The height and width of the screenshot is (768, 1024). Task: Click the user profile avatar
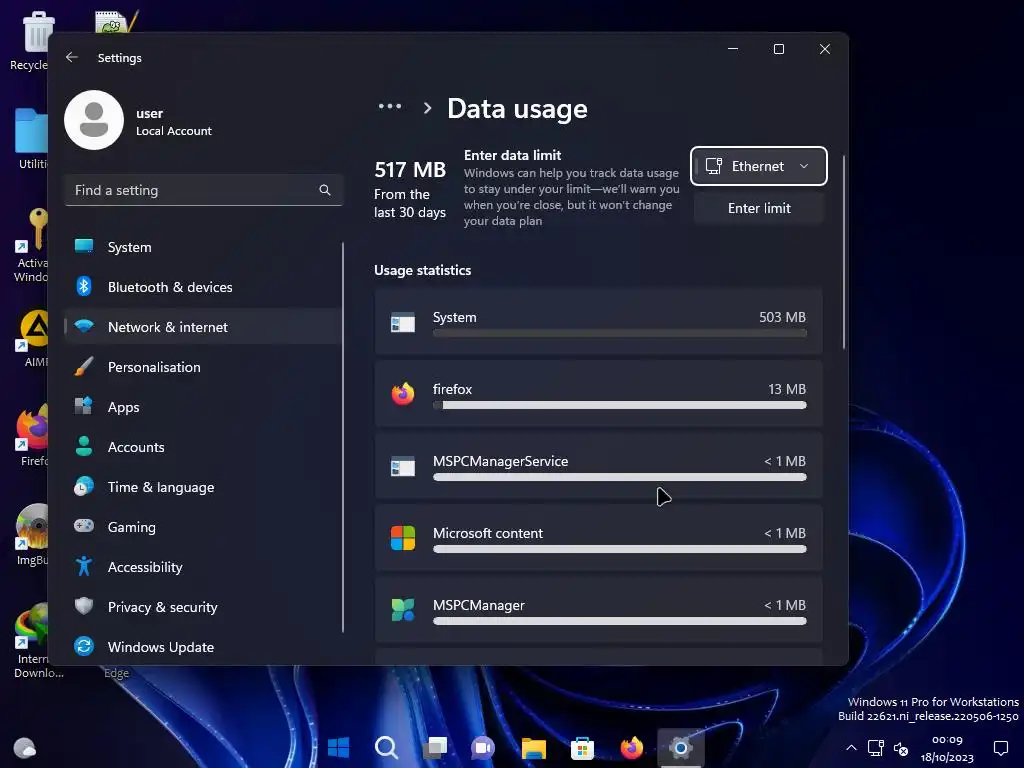pos(94,120)
